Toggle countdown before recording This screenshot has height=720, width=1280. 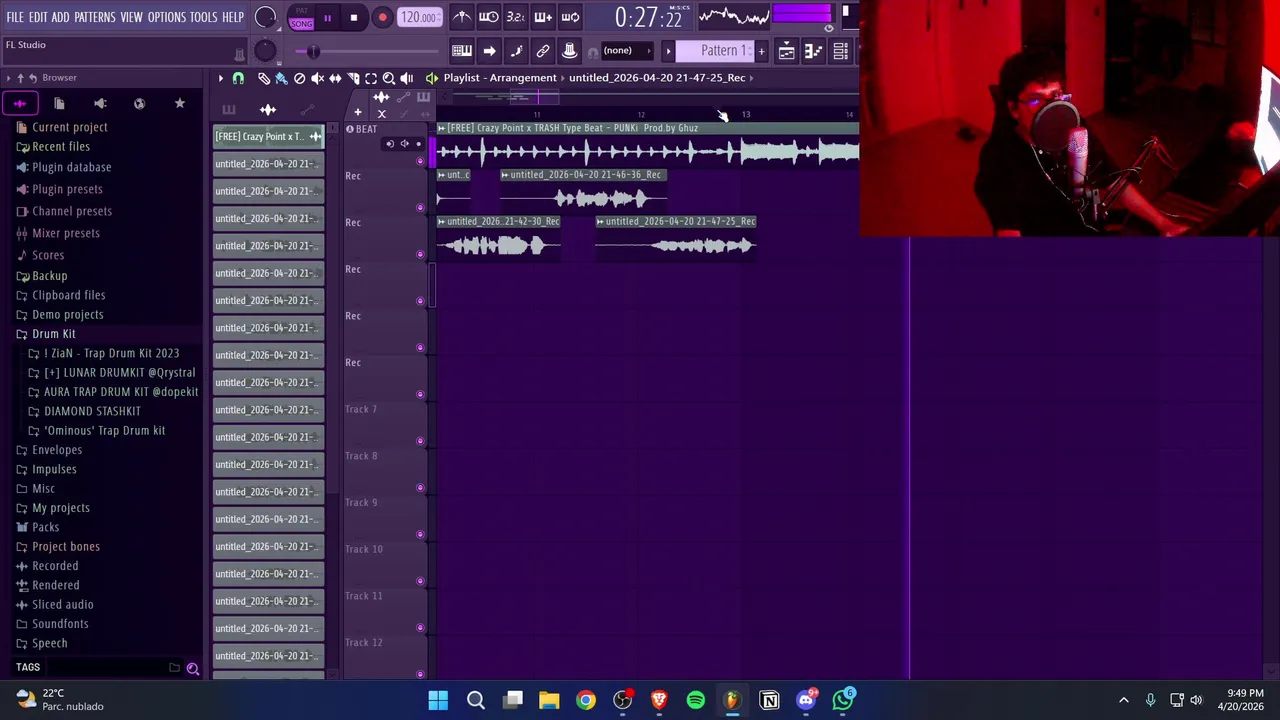point(516,17)
